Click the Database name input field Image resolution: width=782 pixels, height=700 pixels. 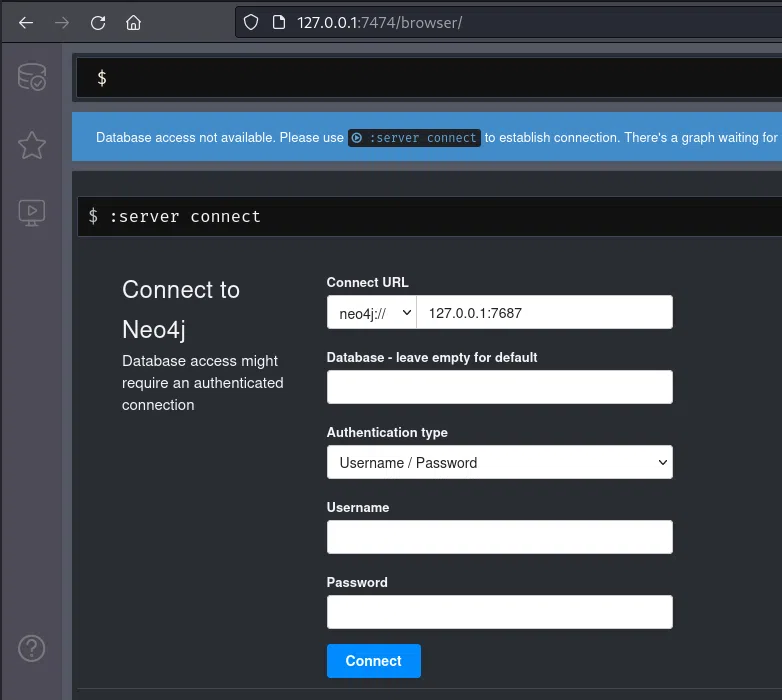click(x=499, y=387)
